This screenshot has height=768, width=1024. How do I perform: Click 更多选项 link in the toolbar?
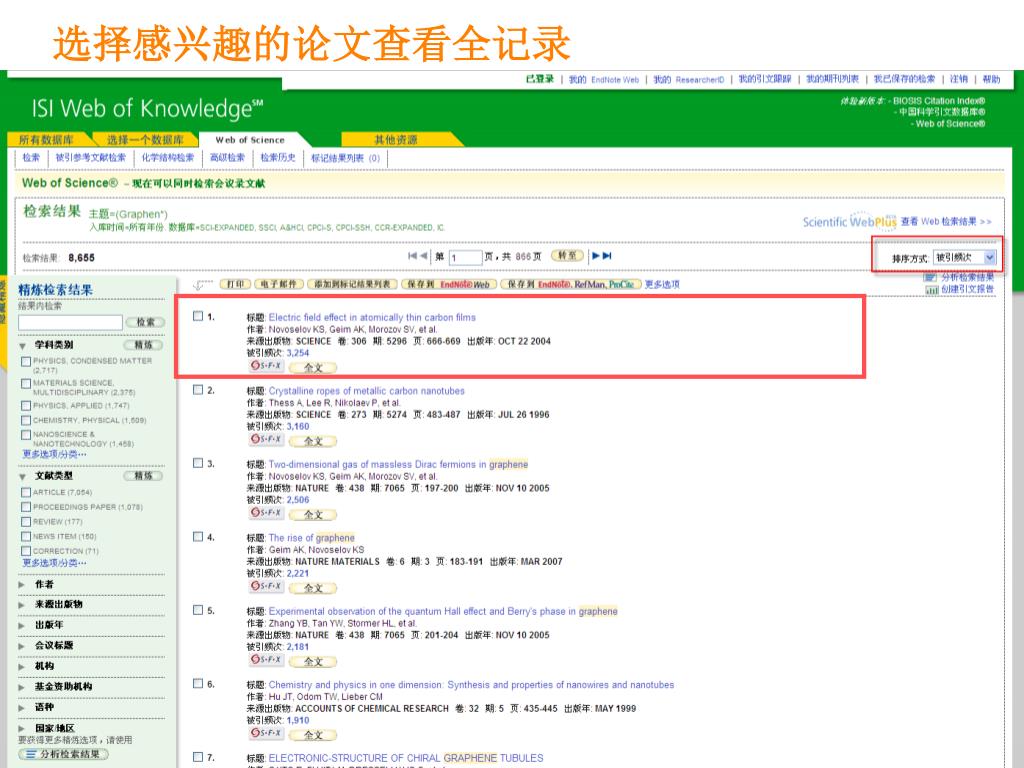662,285
